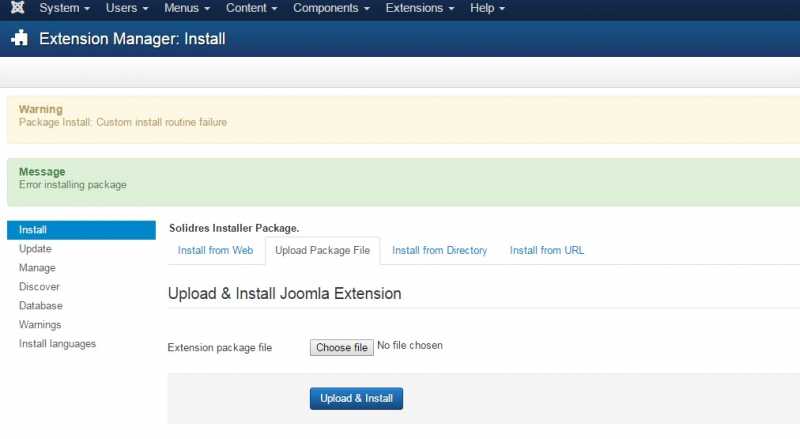Screen dimensions: 800x439
Task: Switch to Install from Directory tab
Action: click(439, 250)
